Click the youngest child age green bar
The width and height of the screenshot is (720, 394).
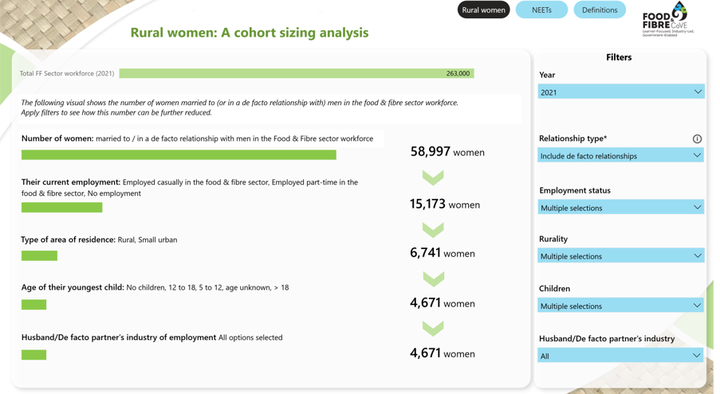coord(34,304)
